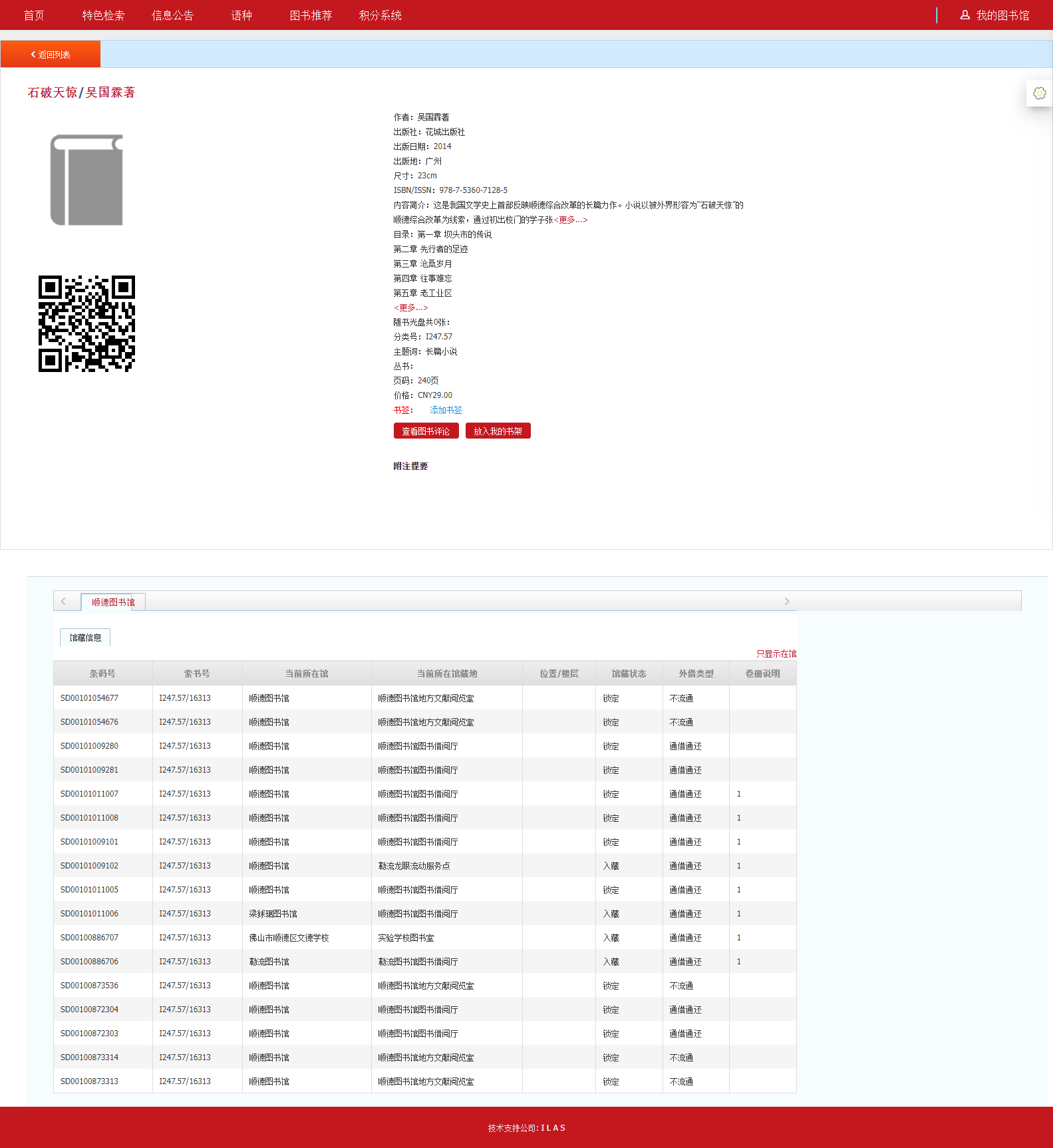Expand the table of contents <更多...> link

[x=410, y=307]
